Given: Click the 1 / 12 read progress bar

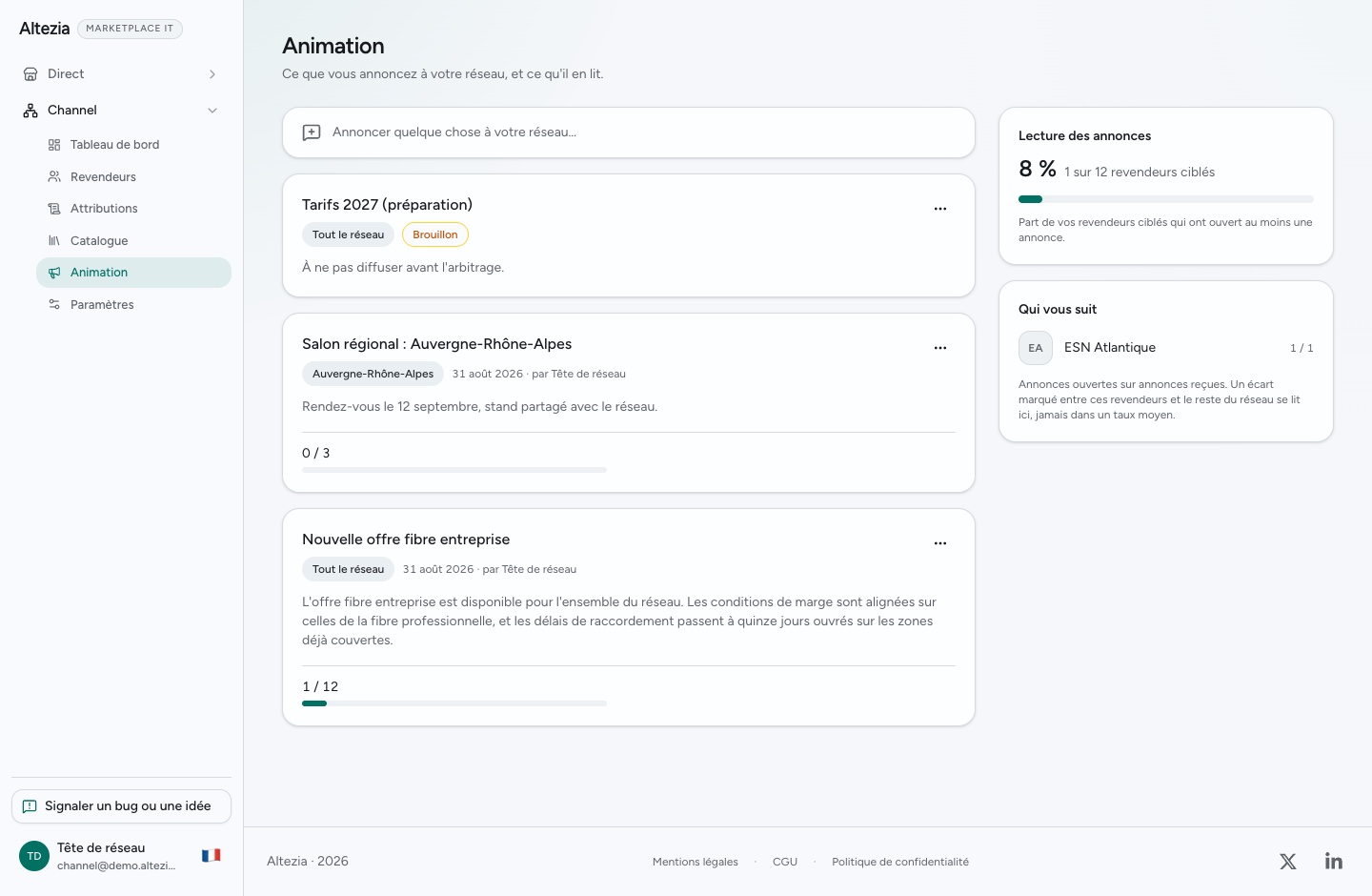Looking at the screenshot, I should coord(454,703).
